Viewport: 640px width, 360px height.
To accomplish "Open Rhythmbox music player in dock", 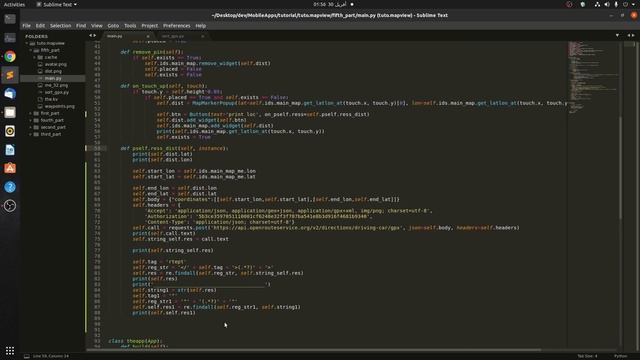I will click(x=10, y=131).
